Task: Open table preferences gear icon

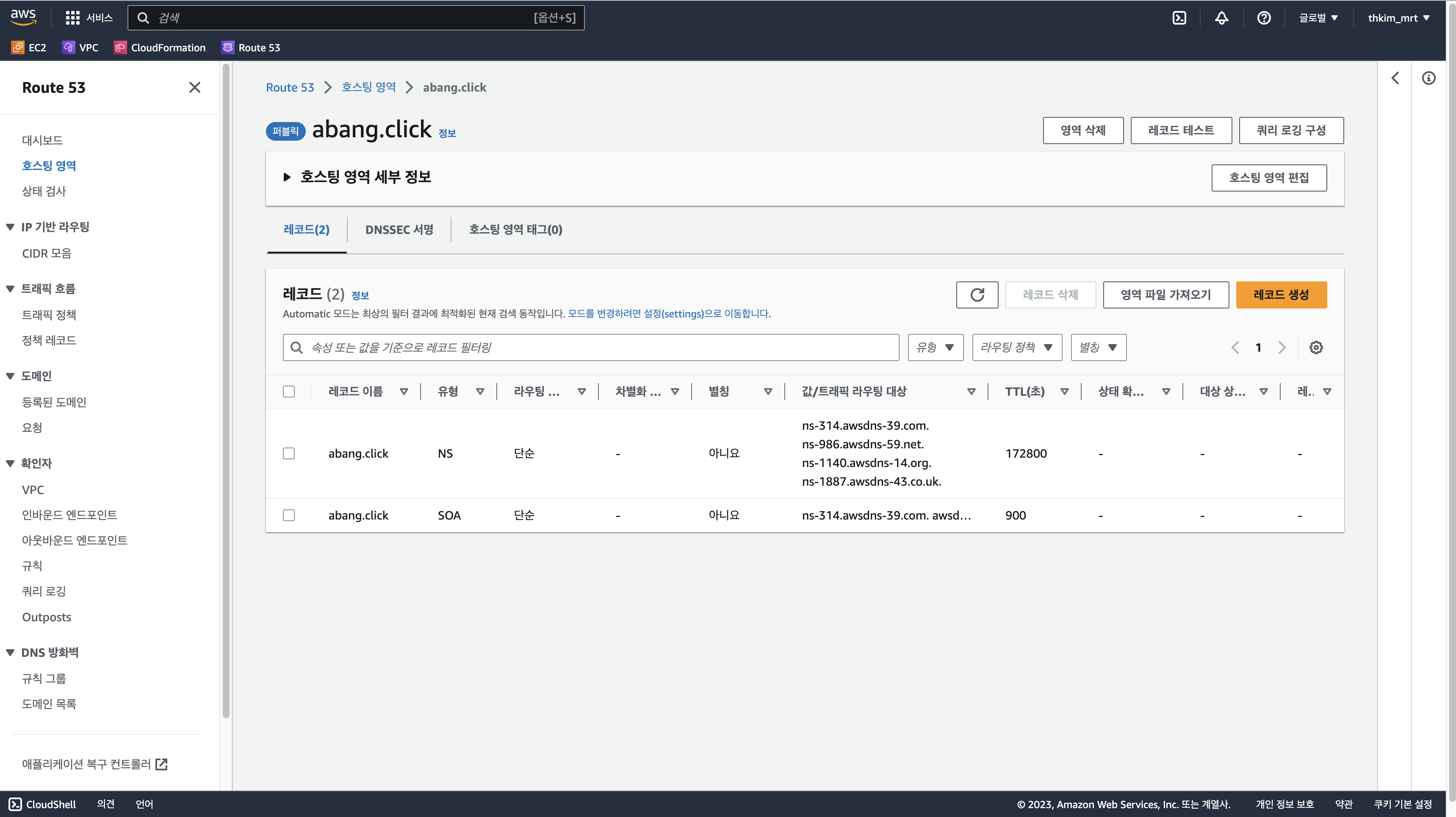Action: click(x=1316, y=347)
